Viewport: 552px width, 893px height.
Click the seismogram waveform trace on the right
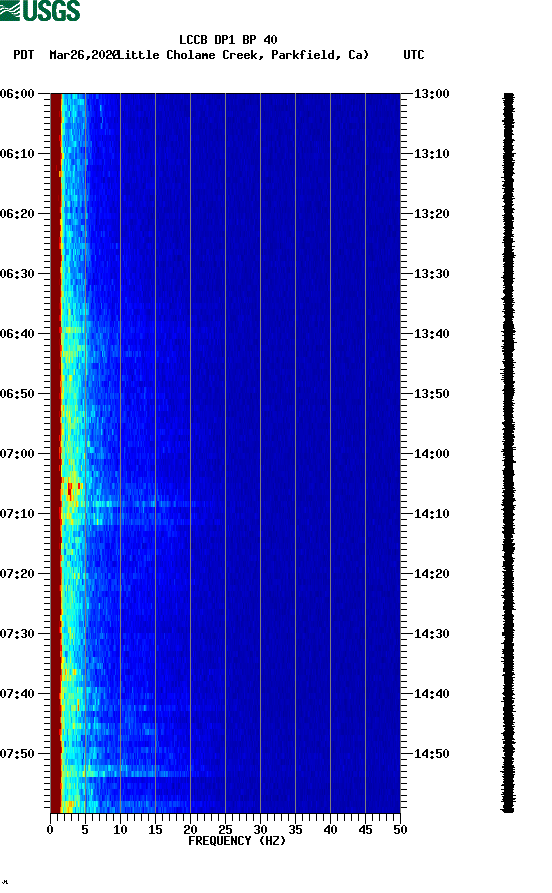[508, 453]
